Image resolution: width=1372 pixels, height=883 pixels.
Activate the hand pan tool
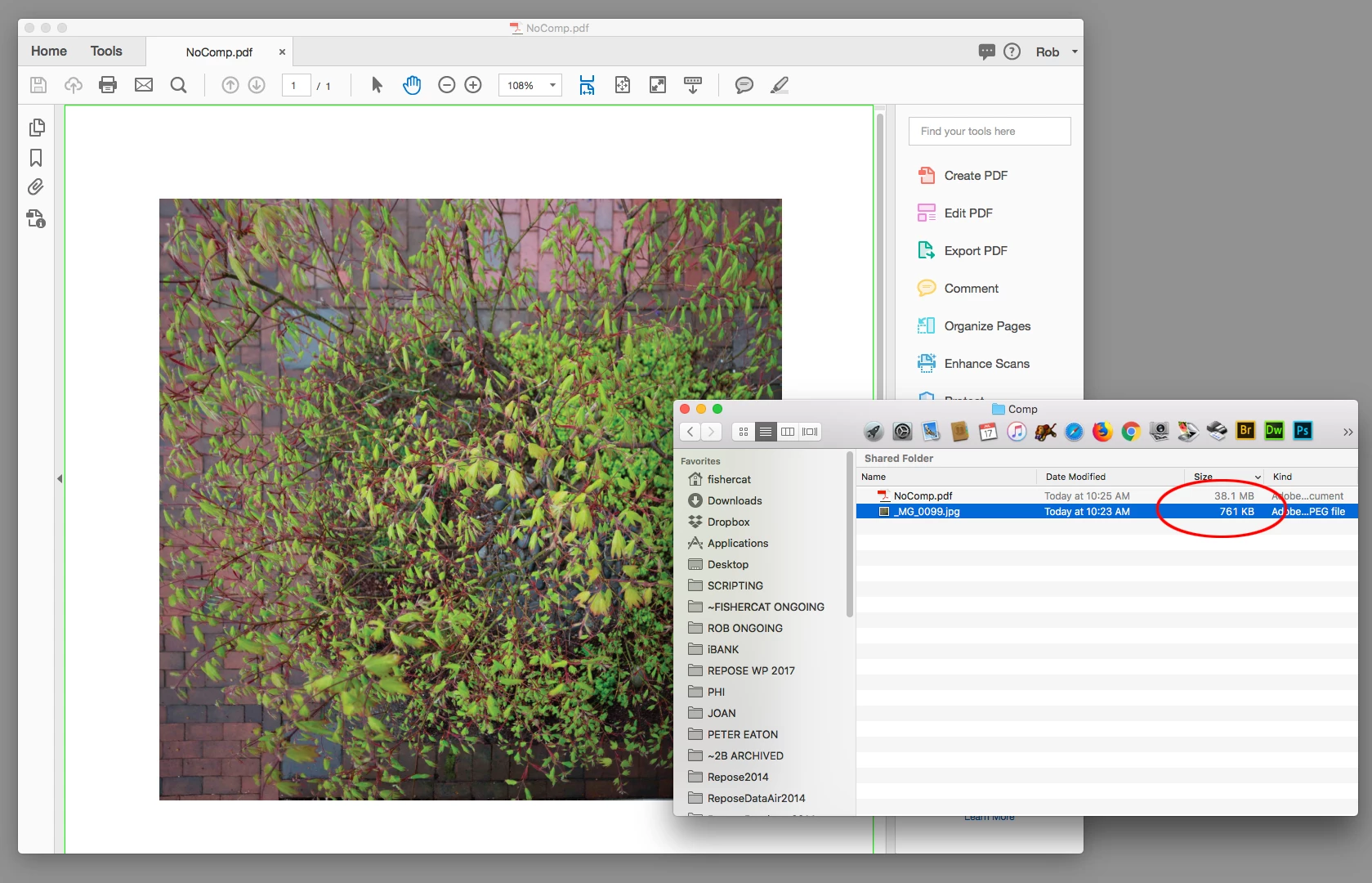(412, 85)
